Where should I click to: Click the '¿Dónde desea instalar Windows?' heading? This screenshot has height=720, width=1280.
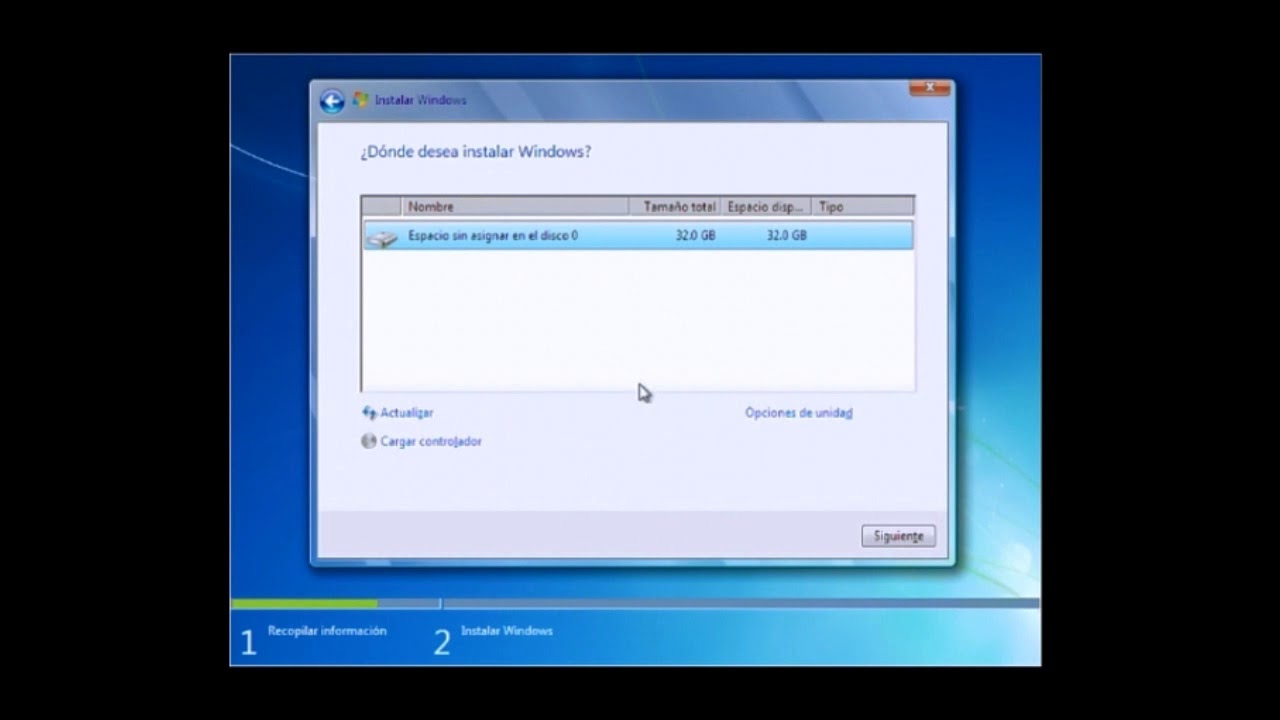tap(475, 152)
